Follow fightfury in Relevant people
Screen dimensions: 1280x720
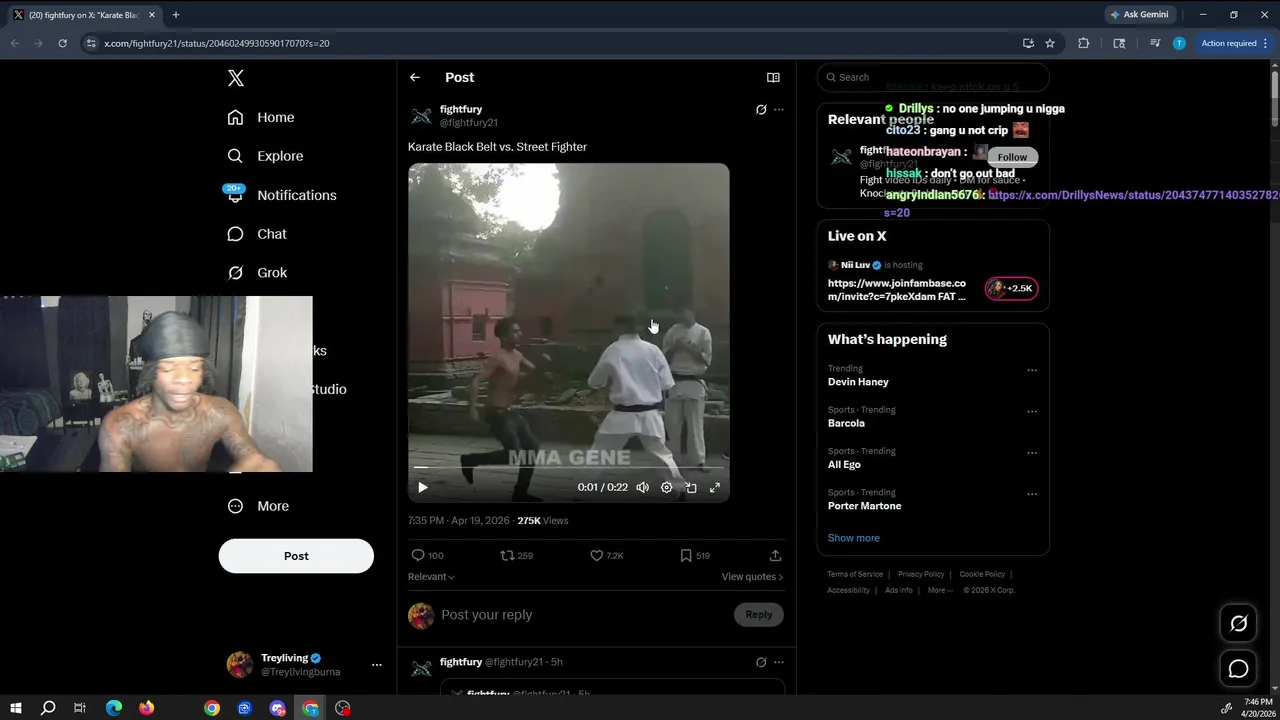click(x=1012, y=157)
